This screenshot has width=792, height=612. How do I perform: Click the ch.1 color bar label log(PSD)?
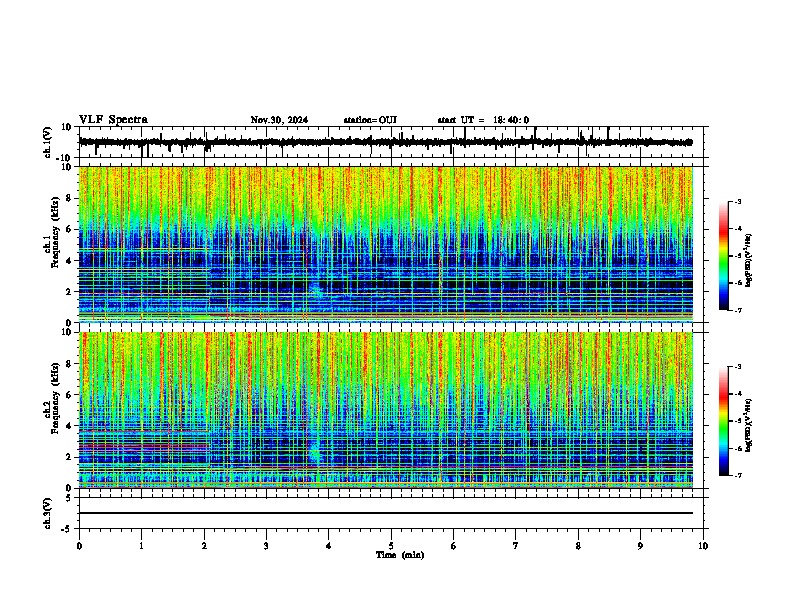(x=748, y=260)
